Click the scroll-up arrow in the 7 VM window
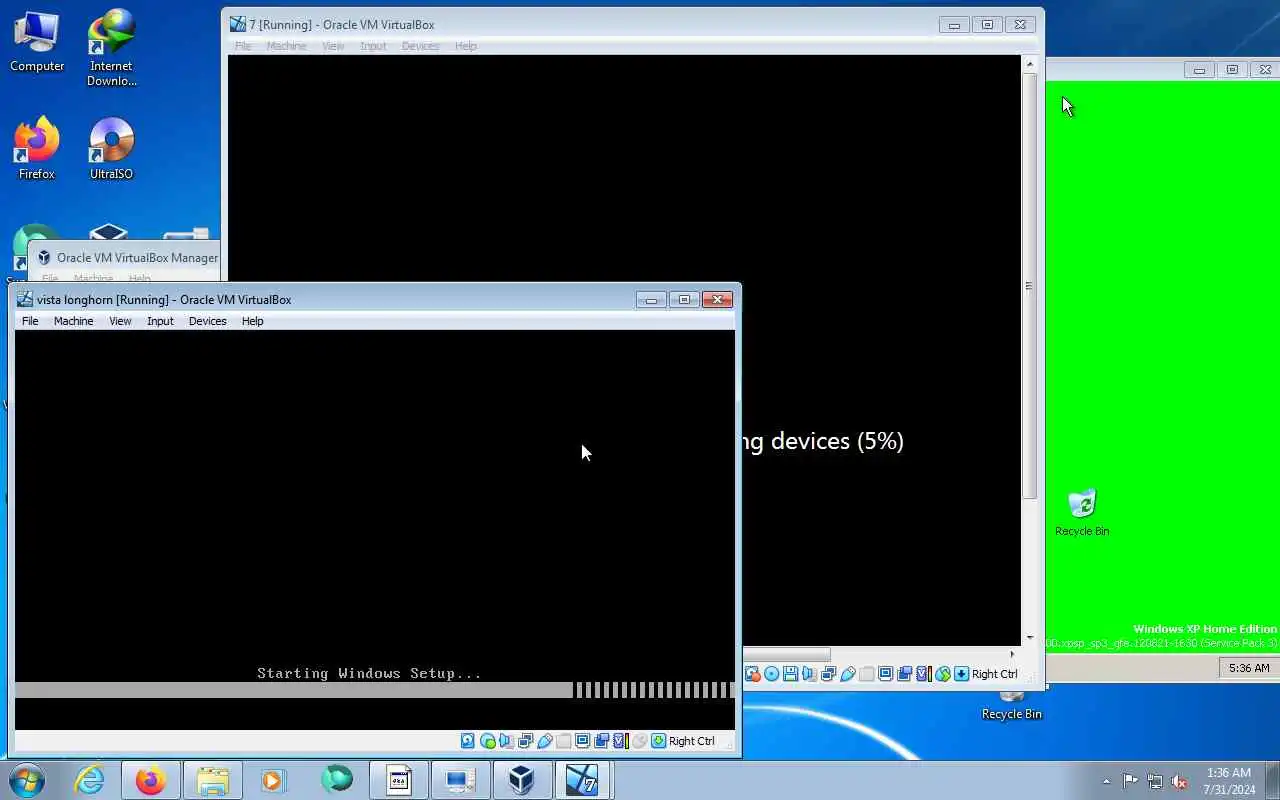This screenshot has height=800, width=1280. 1030,64
